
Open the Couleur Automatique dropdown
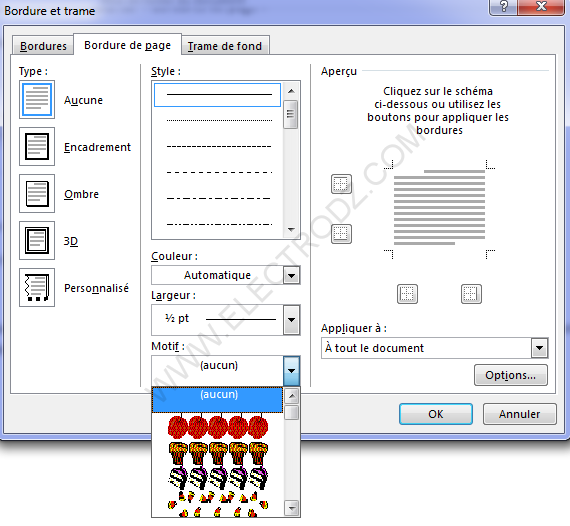[291, 276]
